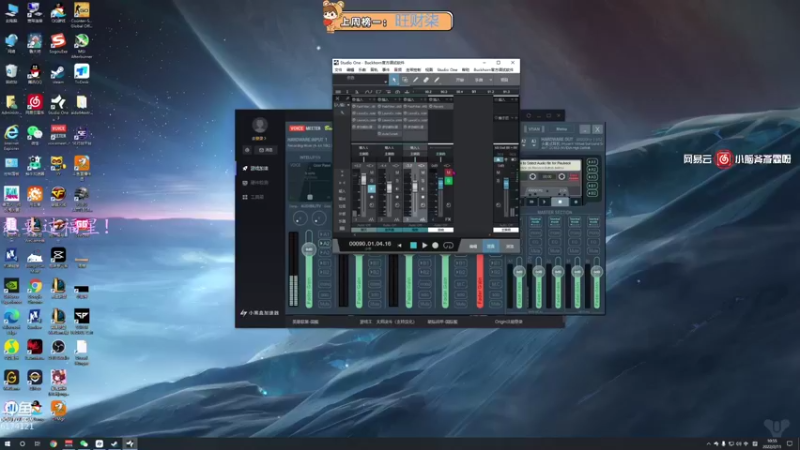
Task: Select the Eraser tool in Studio One toolbar
Action: pyautogui.click(x=426, y=80)
